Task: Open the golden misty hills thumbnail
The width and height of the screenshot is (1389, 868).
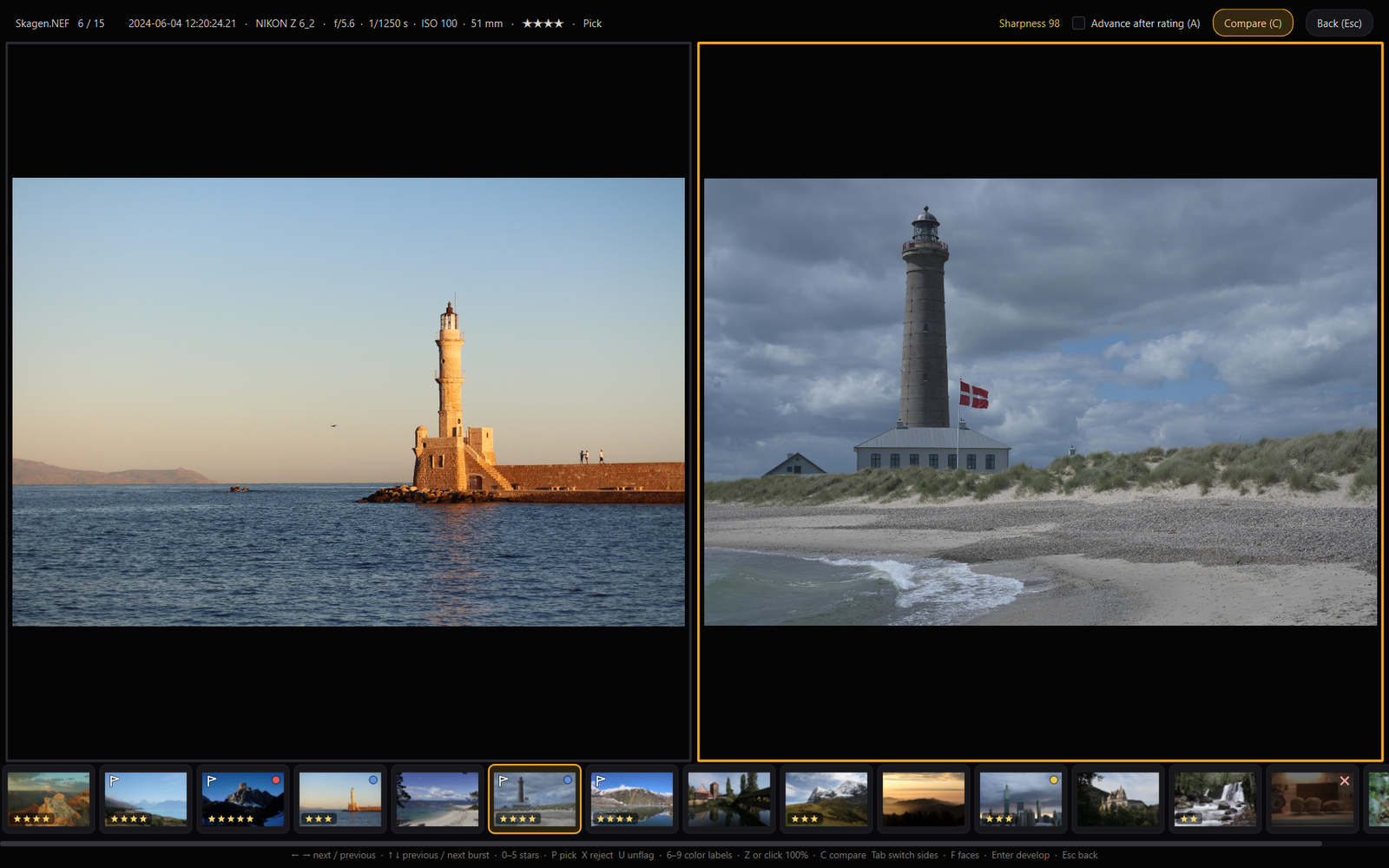Action: [924, 799]
